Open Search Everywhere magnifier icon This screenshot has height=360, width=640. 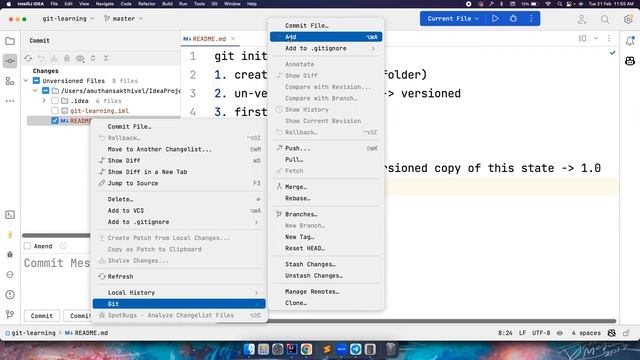click(605, 19)
